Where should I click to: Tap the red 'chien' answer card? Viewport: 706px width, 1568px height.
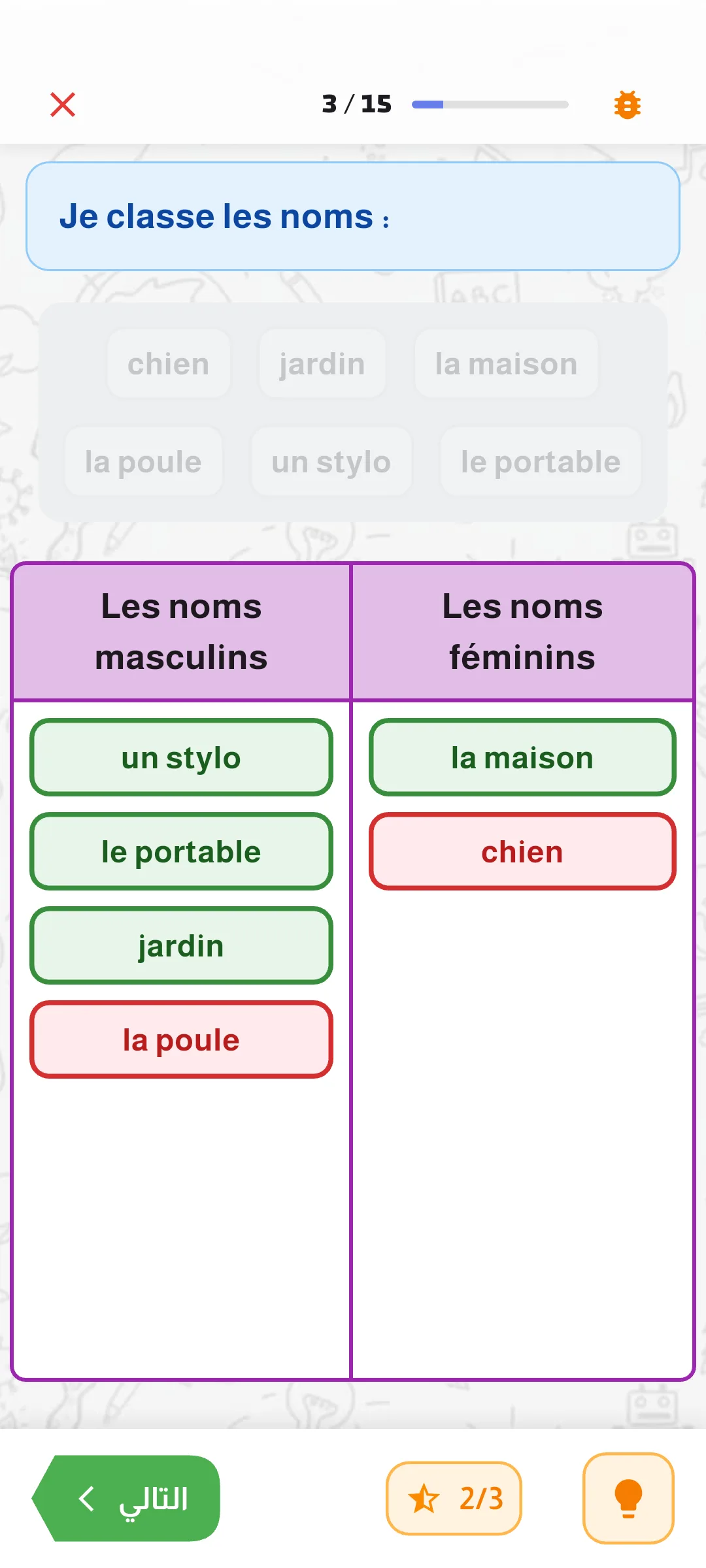click(522, 851)
